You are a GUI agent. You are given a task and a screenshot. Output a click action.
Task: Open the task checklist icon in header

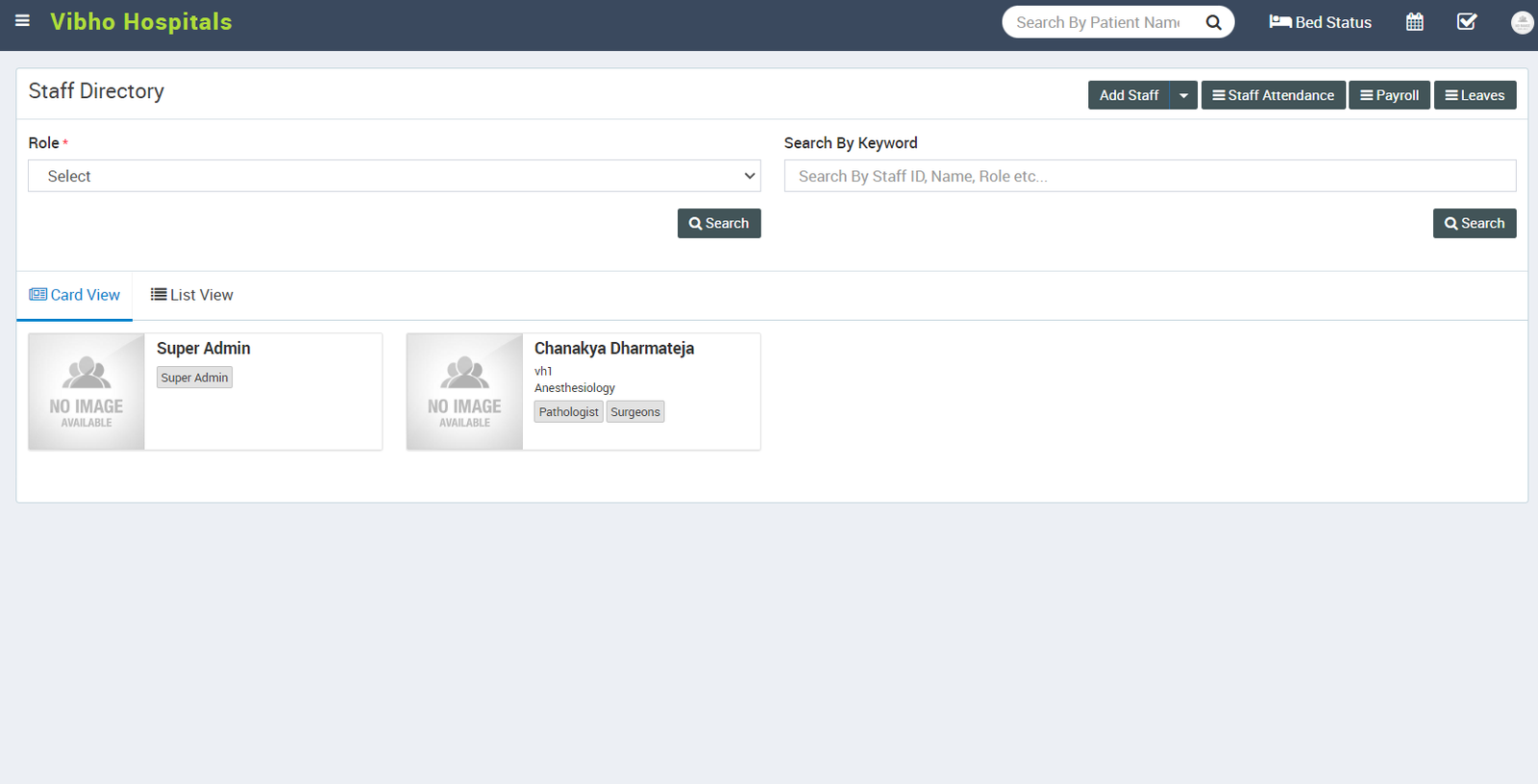tap(1466, 22)
